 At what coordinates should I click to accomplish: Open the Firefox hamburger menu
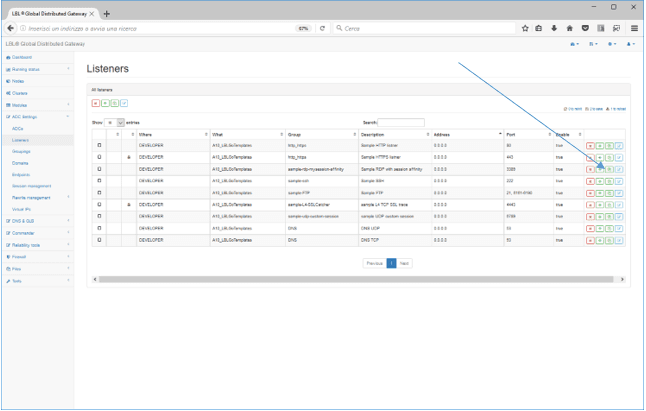coord(634,28)
